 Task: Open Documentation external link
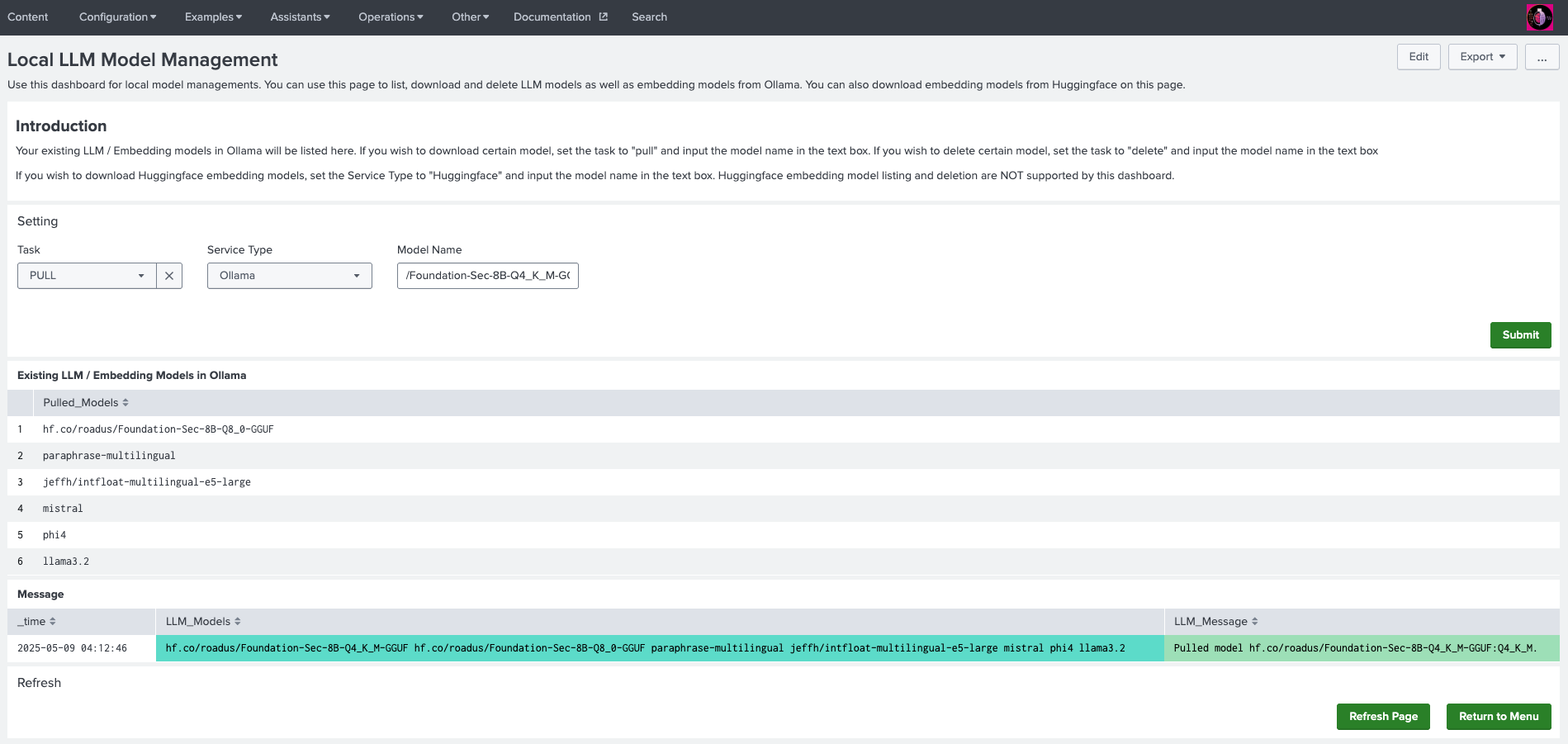coord(560,17)
